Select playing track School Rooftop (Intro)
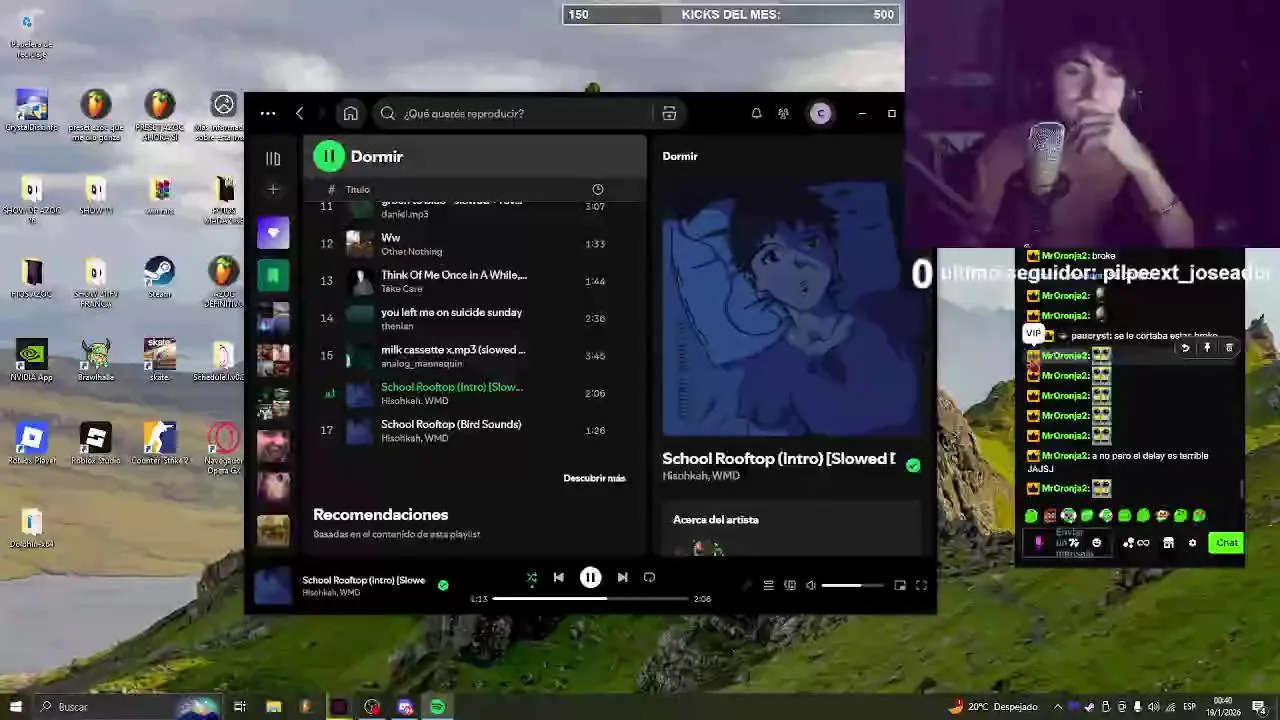This screenshot has height=720, width=1280. pyautogui.click(x=475, y=393)
